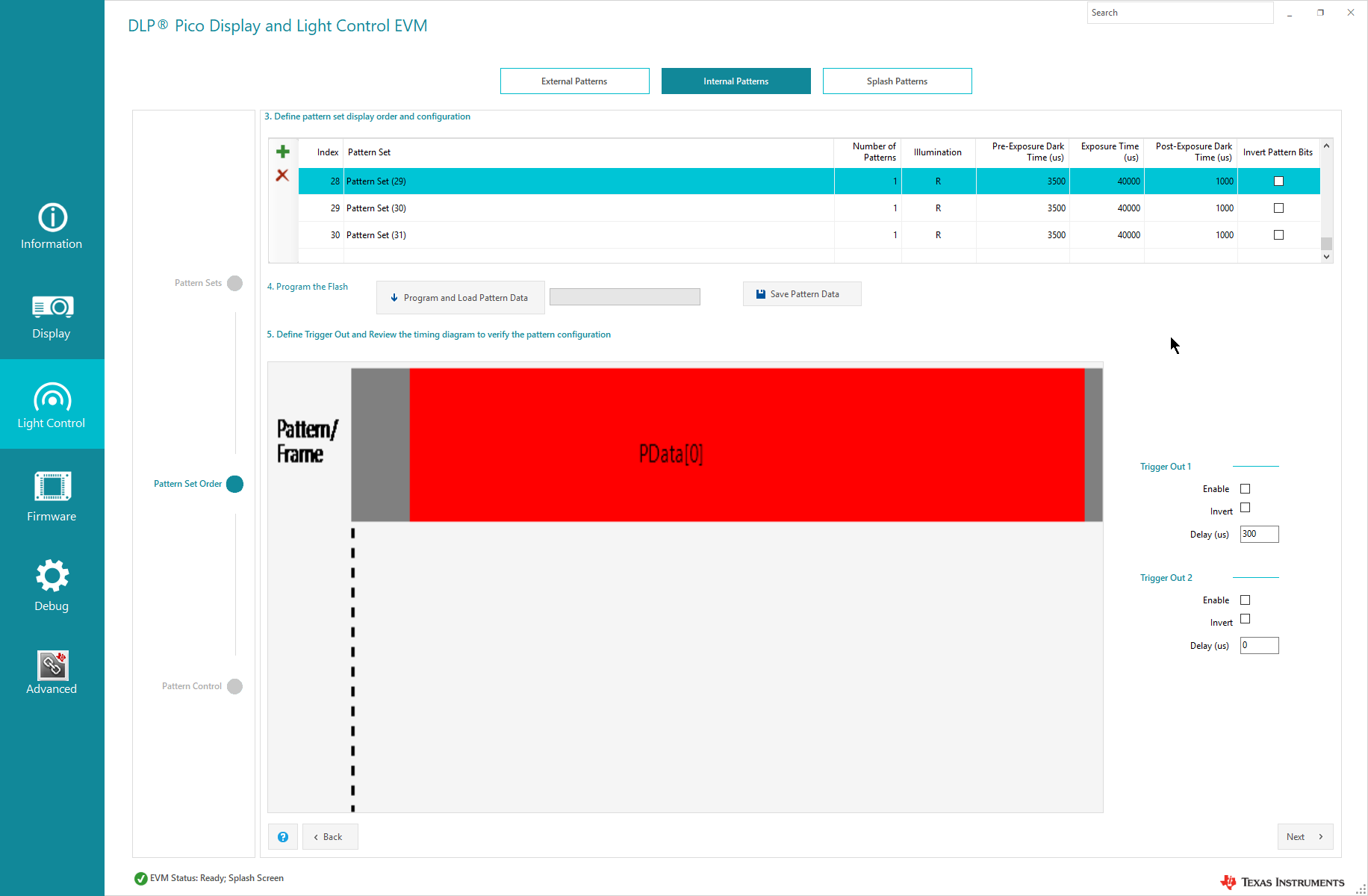Viewport: 1368px width, 896px height.
Task: Toggle Invert Pattern Bits for Pattern Set (29)
Action: (x=1278, y=181)
